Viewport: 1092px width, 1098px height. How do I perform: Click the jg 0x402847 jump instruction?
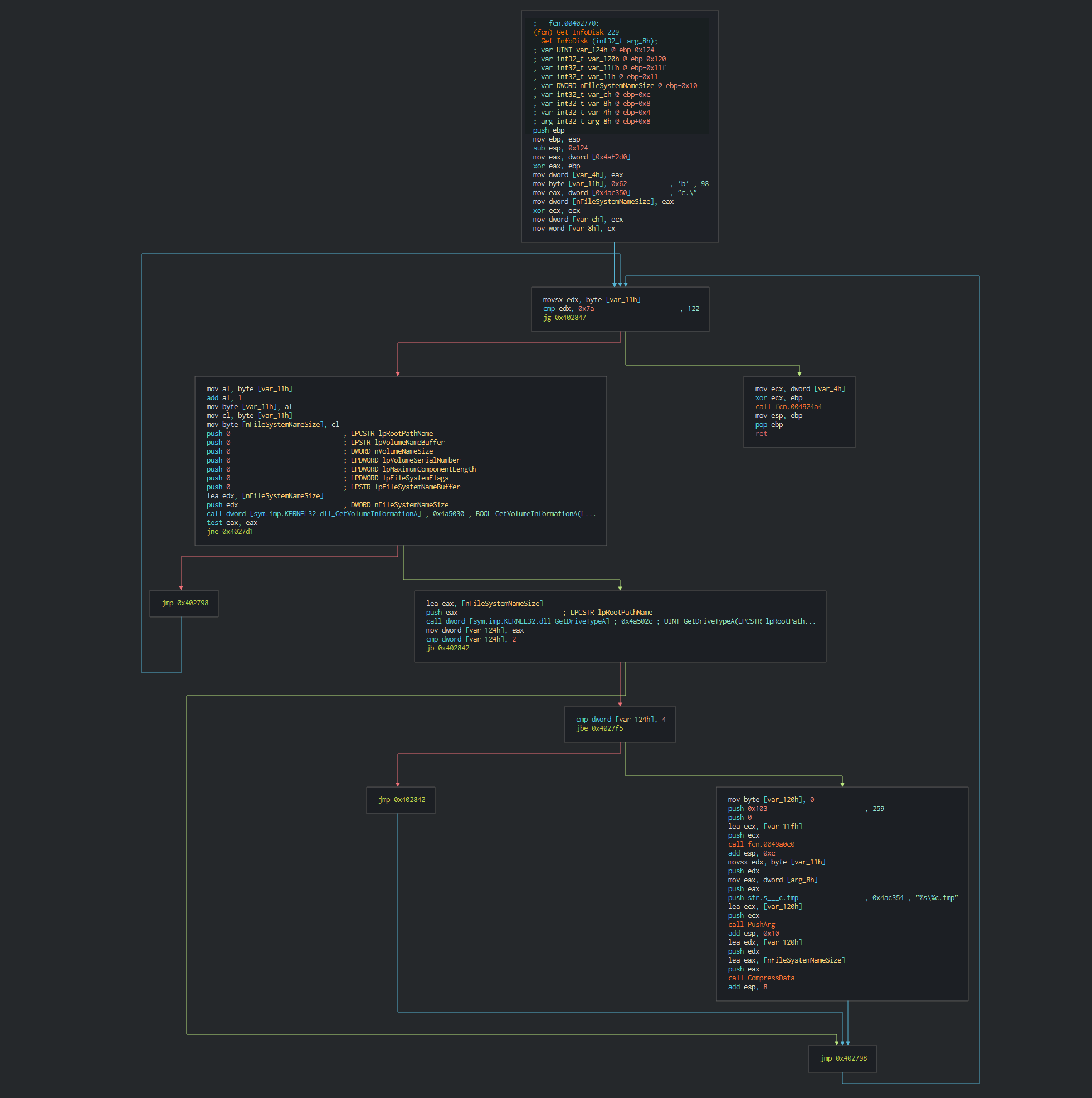coord(564,318)
